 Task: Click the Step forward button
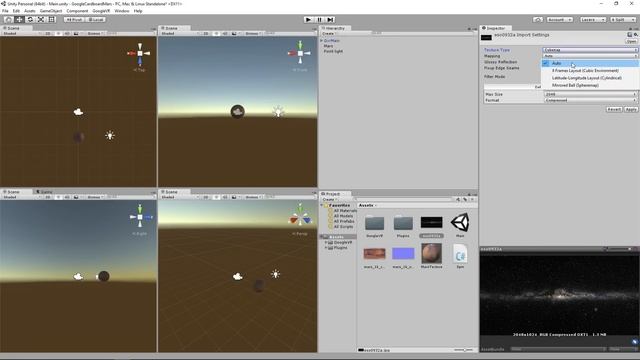tap(331, 20)
